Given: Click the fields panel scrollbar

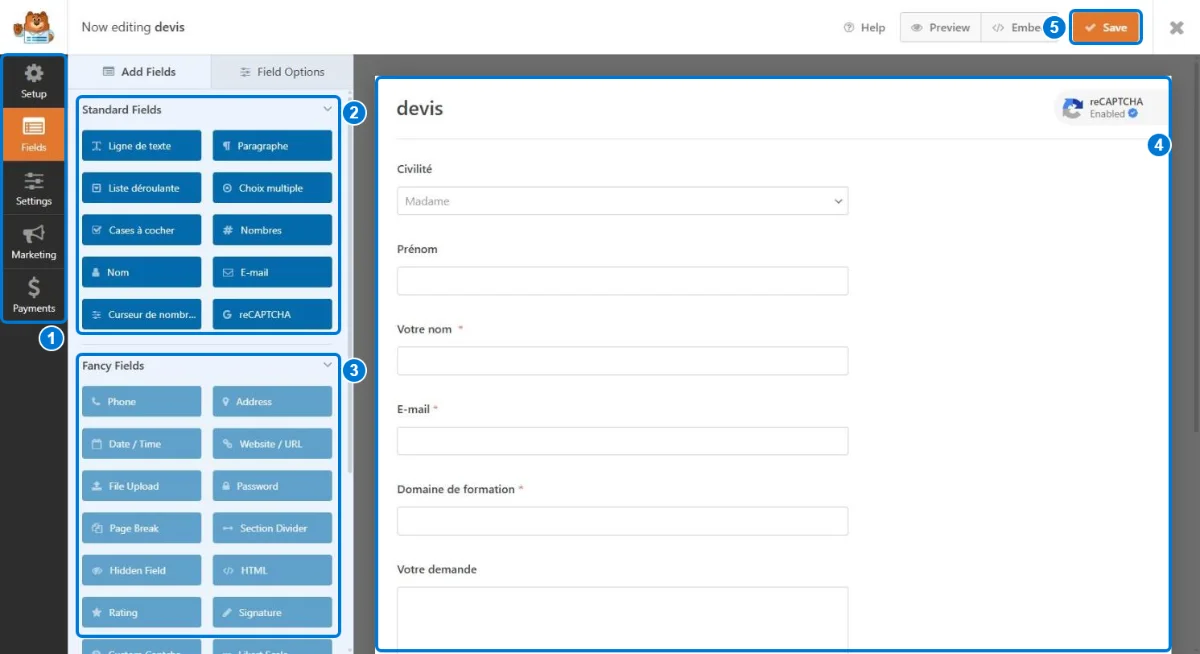Looking at the screenshot, I should 349,285.
